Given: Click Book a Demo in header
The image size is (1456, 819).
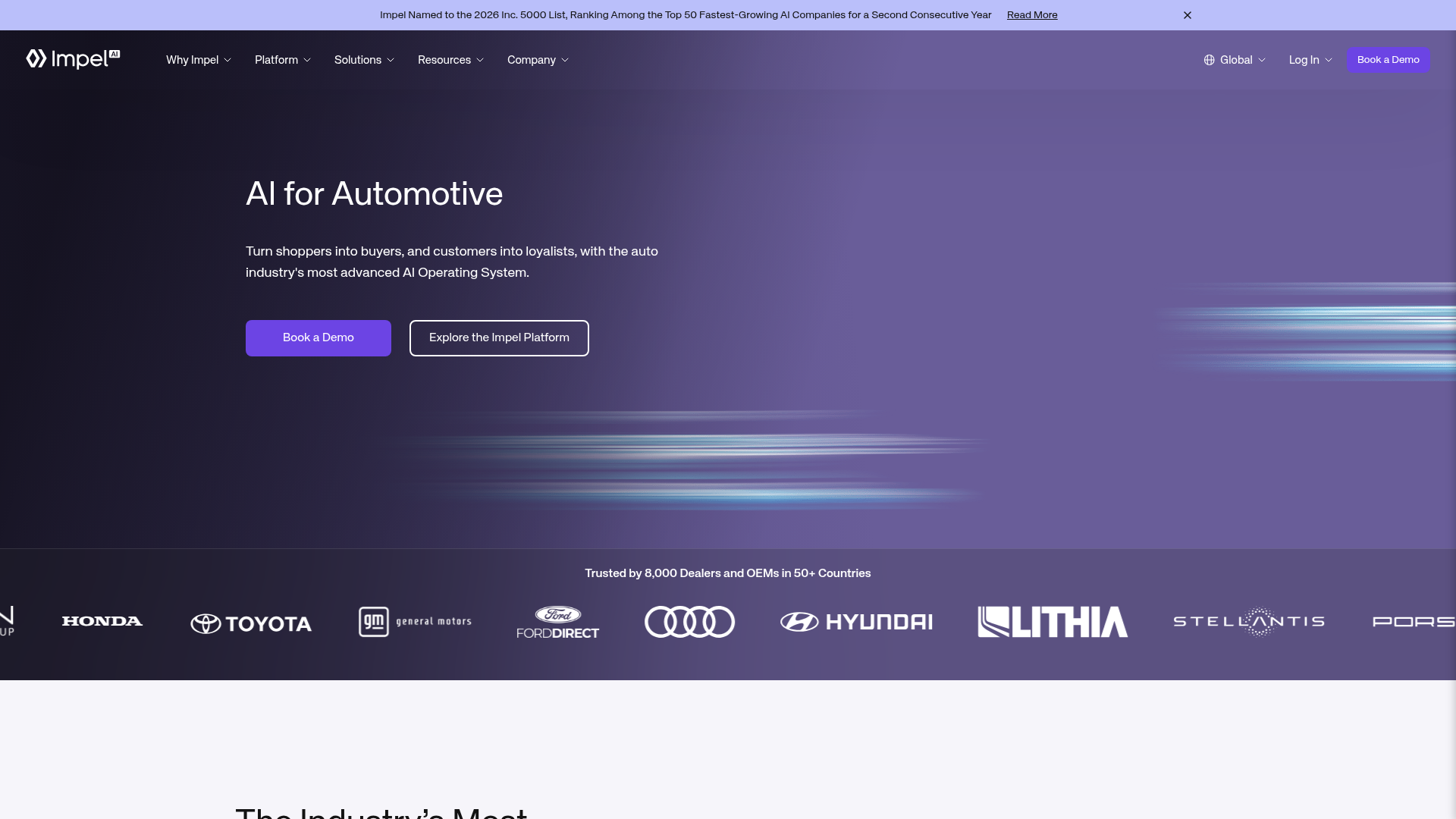Looking at the screenshot, I should 1388,60.
